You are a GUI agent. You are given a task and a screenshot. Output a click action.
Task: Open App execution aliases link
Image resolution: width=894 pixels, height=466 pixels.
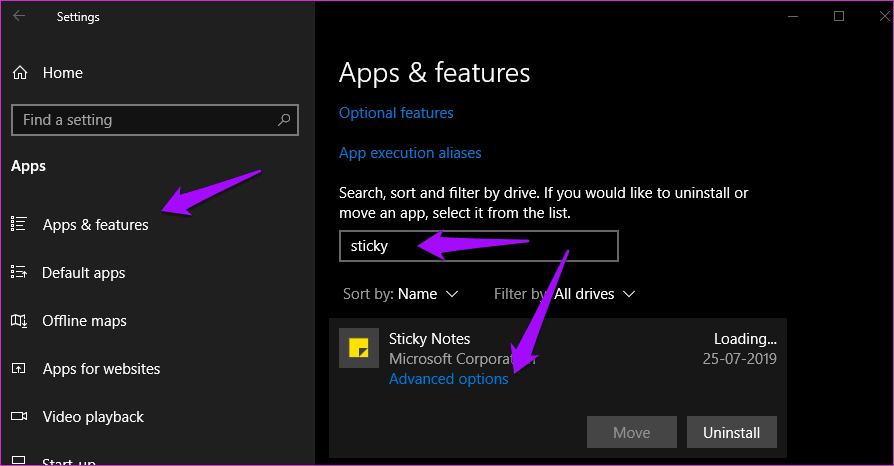pyautogui.click(x=410, y=153)
